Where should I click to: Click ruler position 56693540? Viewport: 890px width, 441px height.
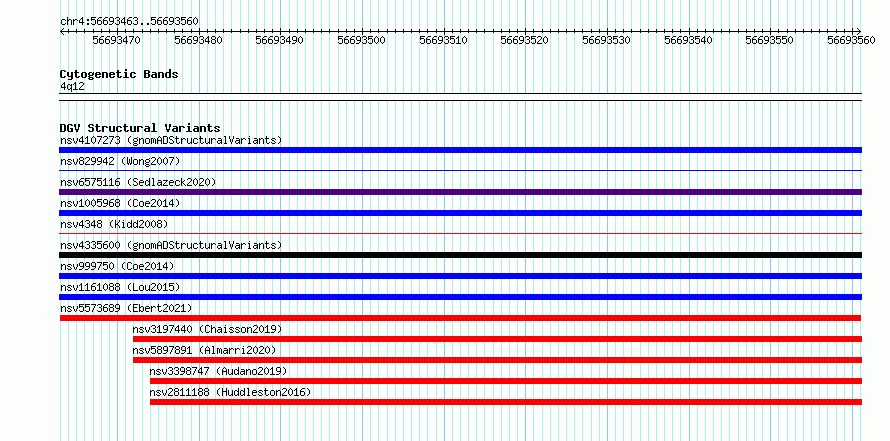[x=689, y=40]
